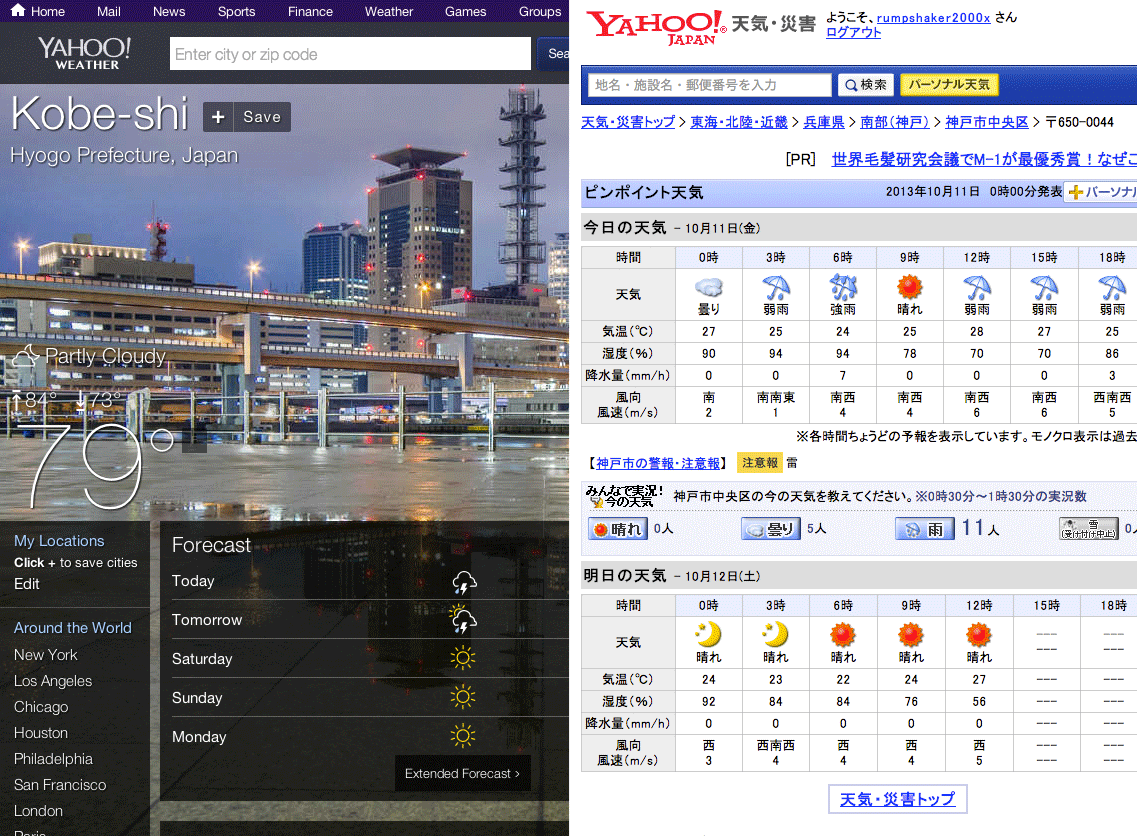Click the 弱雨 umbrella icon at 15時 today
This screenshot has height=836, width=1137.
pyautogui.click(x=1044, y=287)
